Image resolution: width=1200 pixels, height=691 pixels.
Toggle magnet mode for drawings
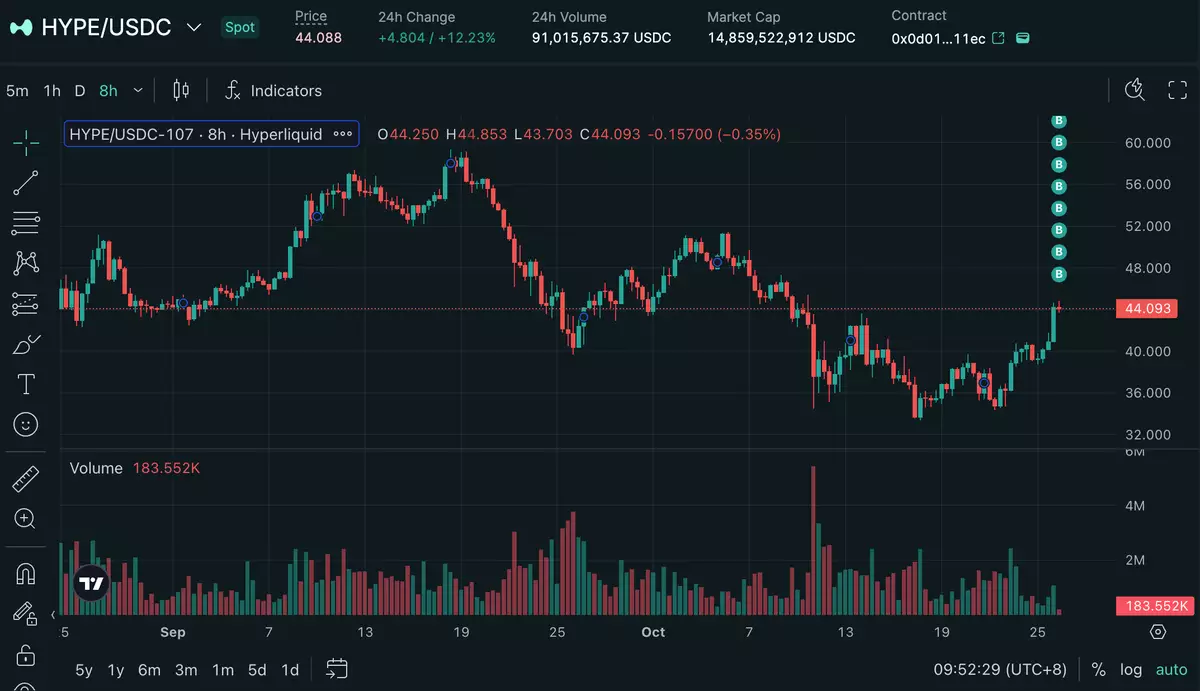[26, 573]
